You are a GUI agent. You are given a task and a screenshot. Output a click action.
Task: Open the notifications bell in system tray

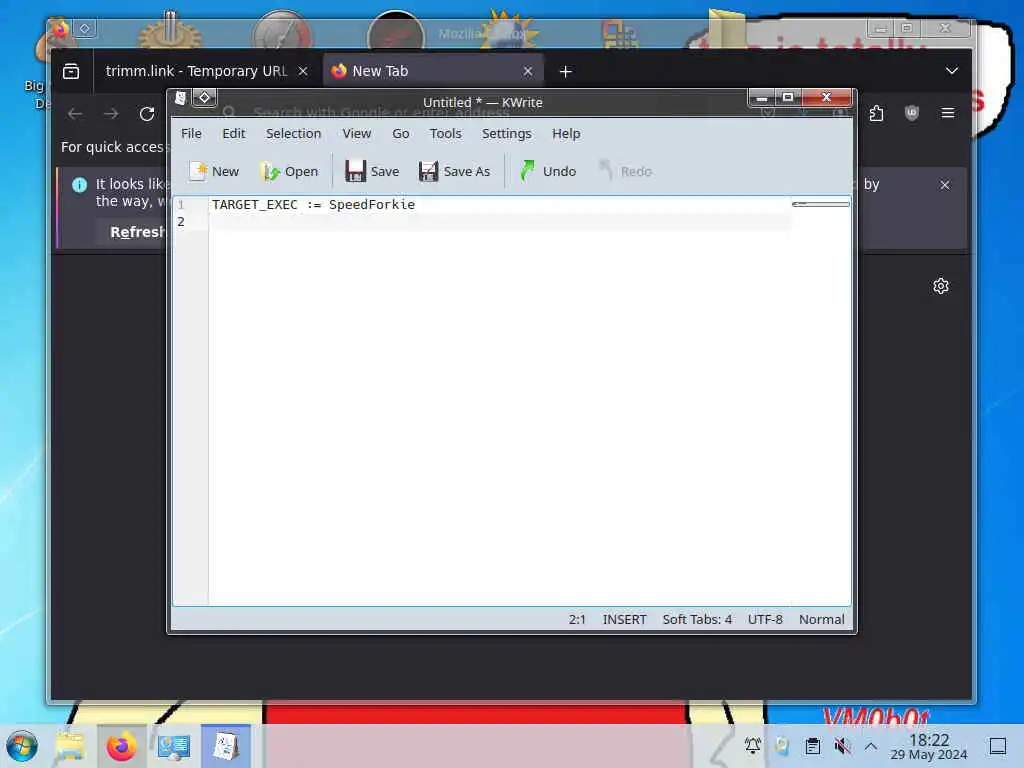752,745
